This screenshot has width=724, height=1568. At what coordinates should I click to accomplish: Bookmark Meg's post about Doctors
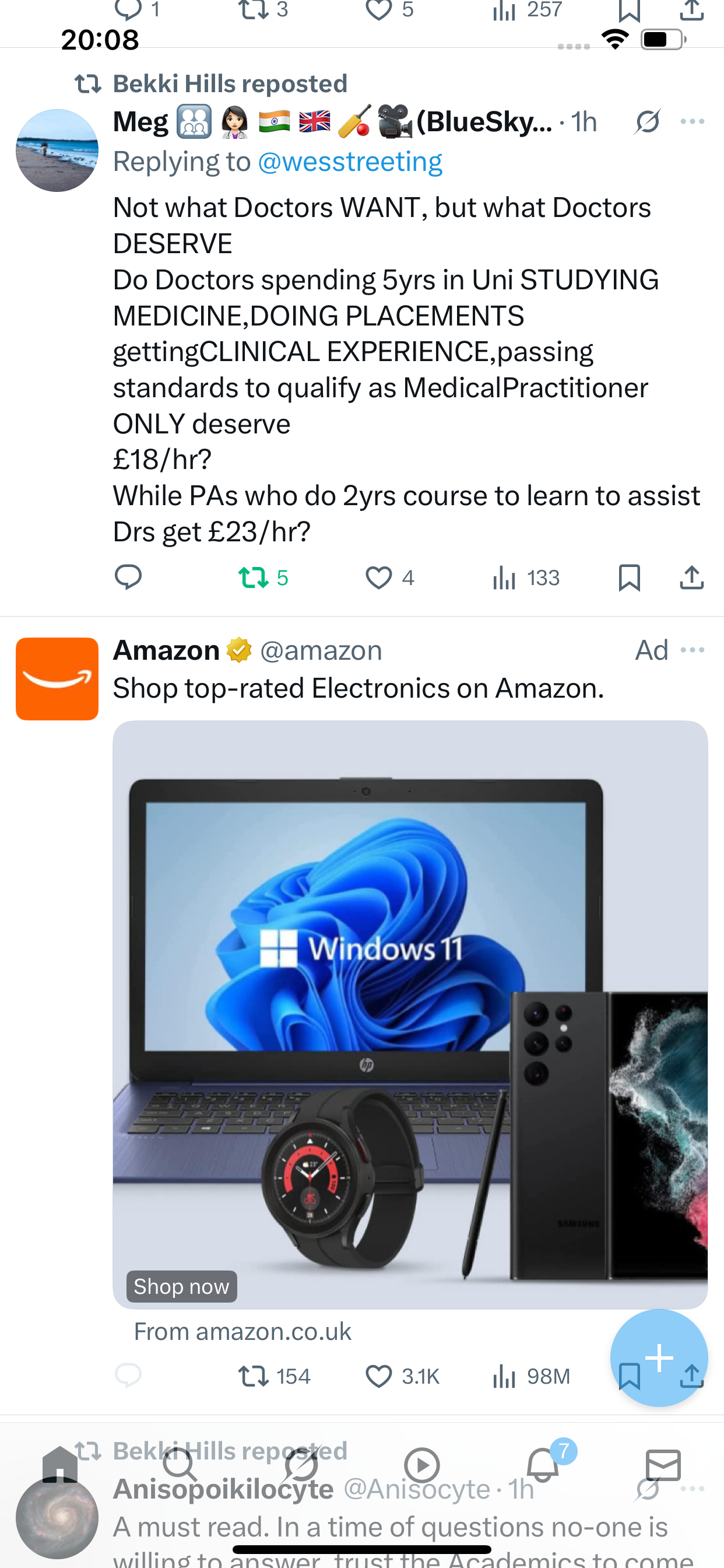(629, 577)
